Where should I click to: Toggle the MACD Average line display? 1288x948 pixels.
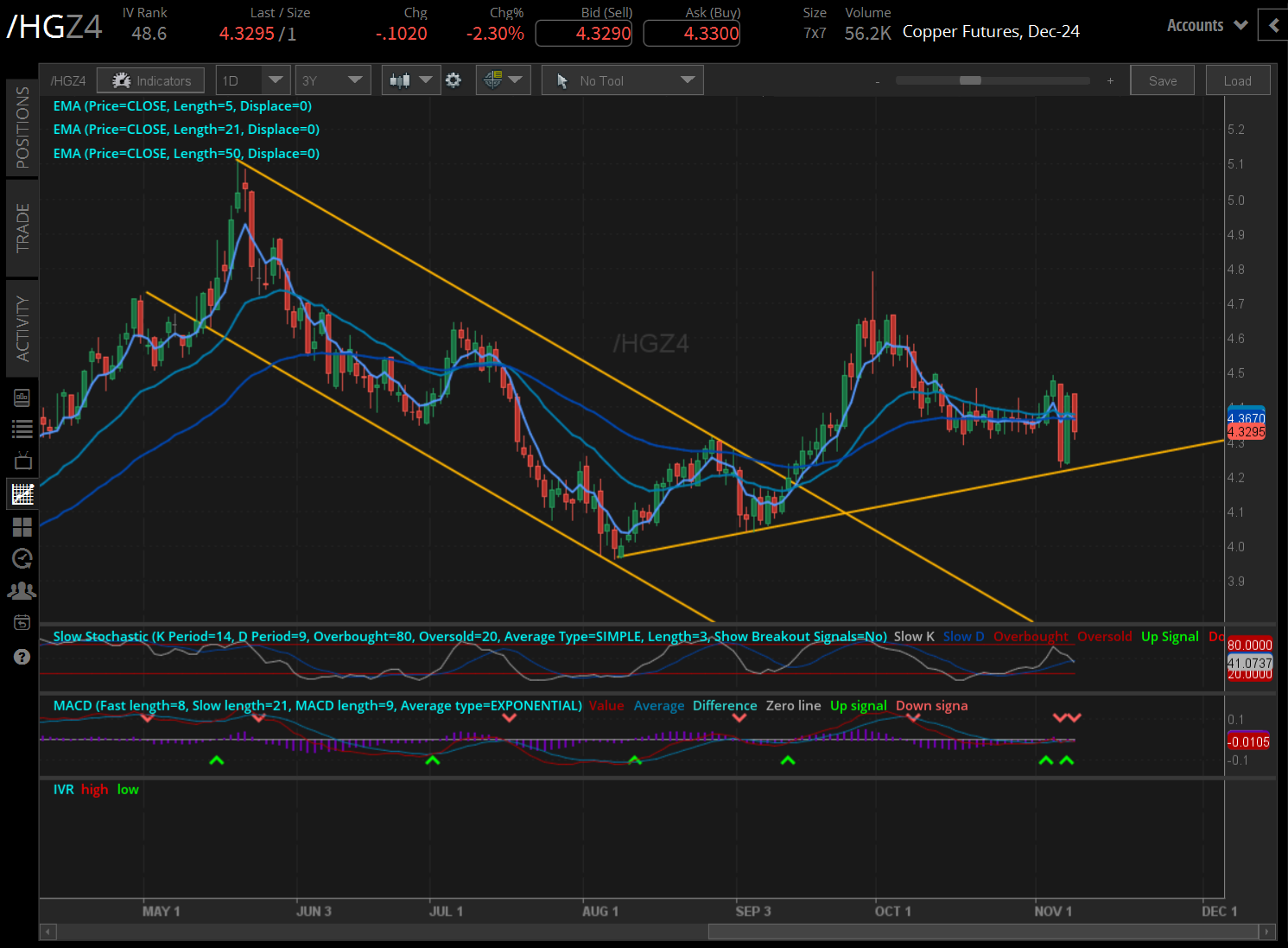pyautogui.click(x=658, y=705)
